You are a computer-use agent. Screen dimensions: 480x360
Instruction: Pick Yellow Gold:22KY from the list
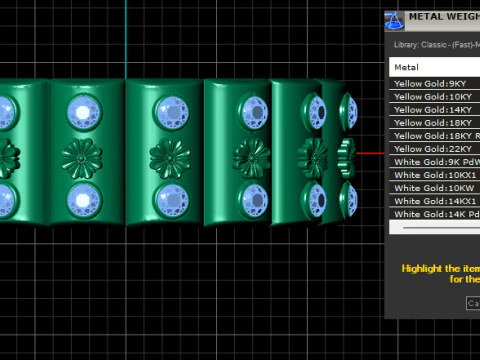(434, 149)
